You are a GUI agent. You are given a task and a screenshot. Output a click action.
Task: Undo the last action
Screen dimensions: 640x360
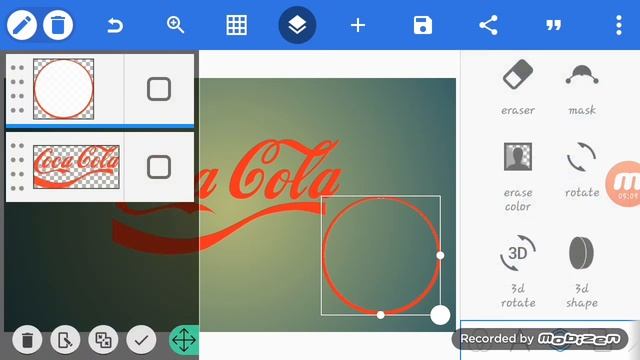115,26
